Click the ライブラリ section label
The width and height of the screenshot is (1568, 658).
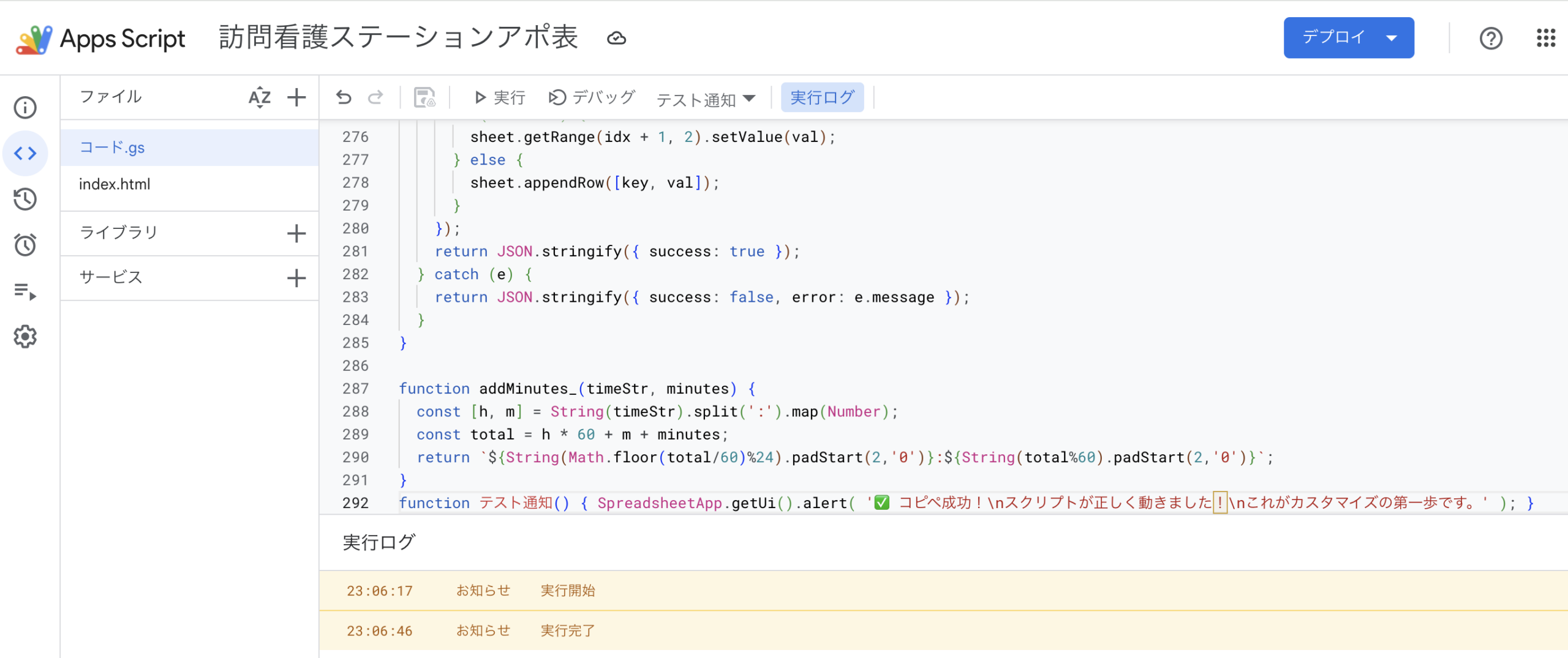click(119, 233)
